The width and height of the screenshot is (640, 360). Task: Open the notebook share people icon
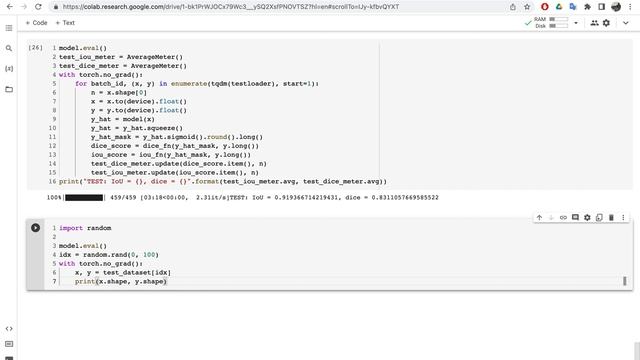tap(594, 23)
